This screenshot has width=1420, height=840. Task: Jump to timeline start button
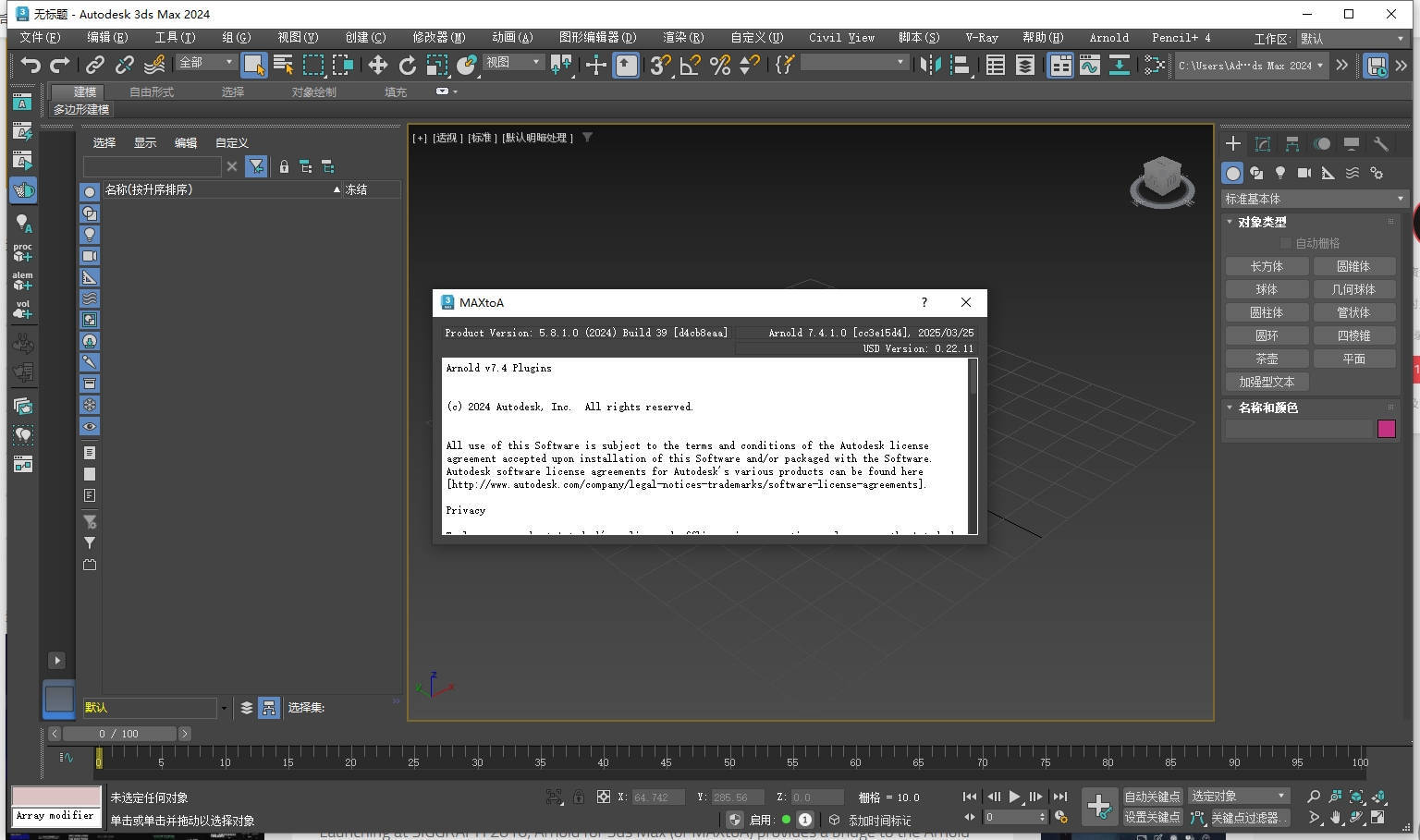(970, 797)
